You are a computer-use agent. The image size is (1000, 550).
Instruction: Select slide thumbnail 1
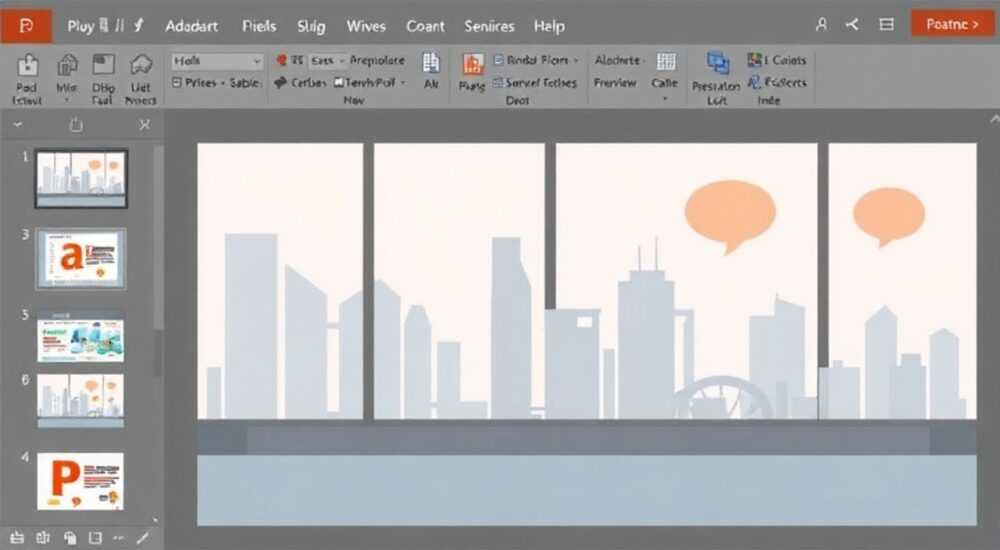pyautogui.click(x=81, y=179)
